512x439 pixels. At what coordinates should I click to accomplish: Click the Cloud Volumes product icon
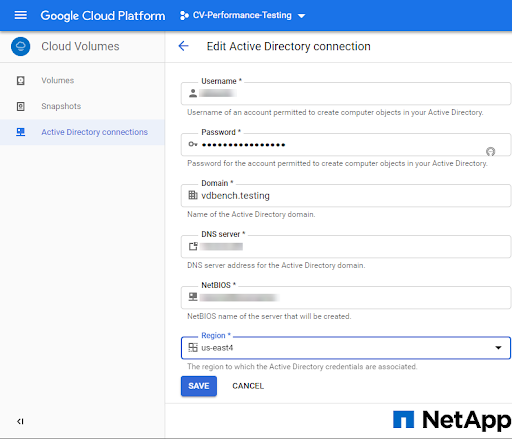[x=21, y=46]
